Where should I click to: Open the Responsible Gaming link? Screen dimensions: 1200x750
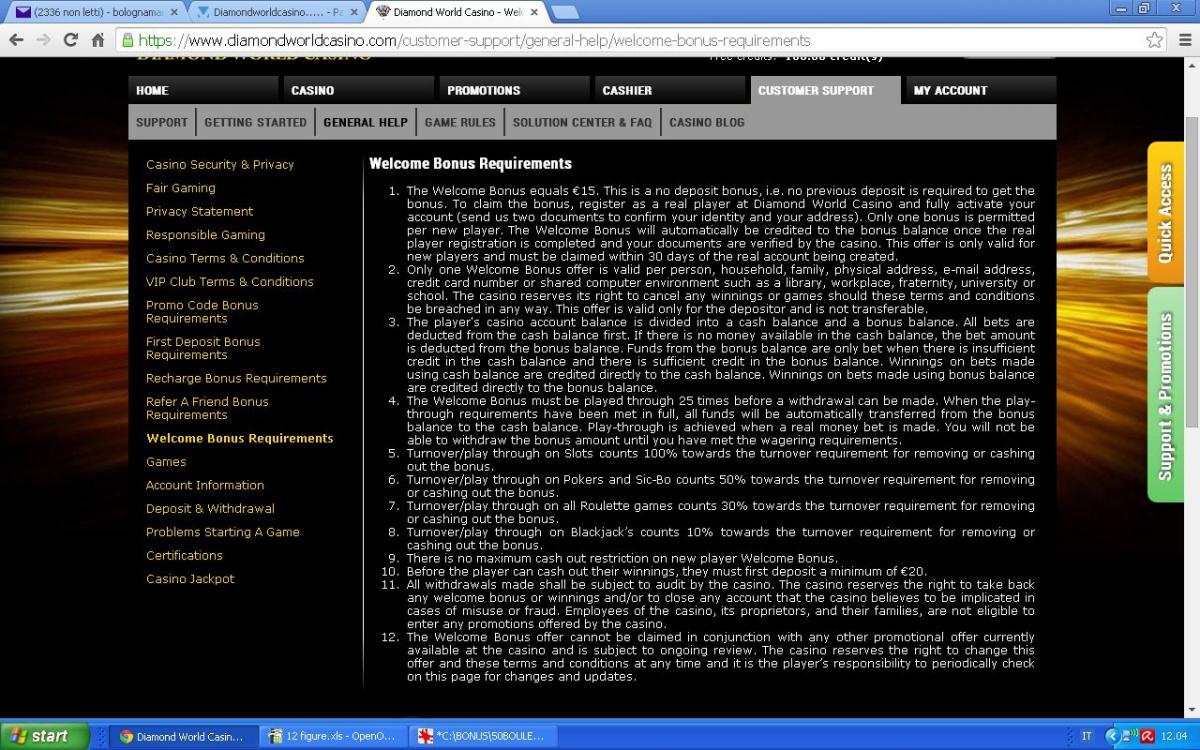tap(206, 235)
